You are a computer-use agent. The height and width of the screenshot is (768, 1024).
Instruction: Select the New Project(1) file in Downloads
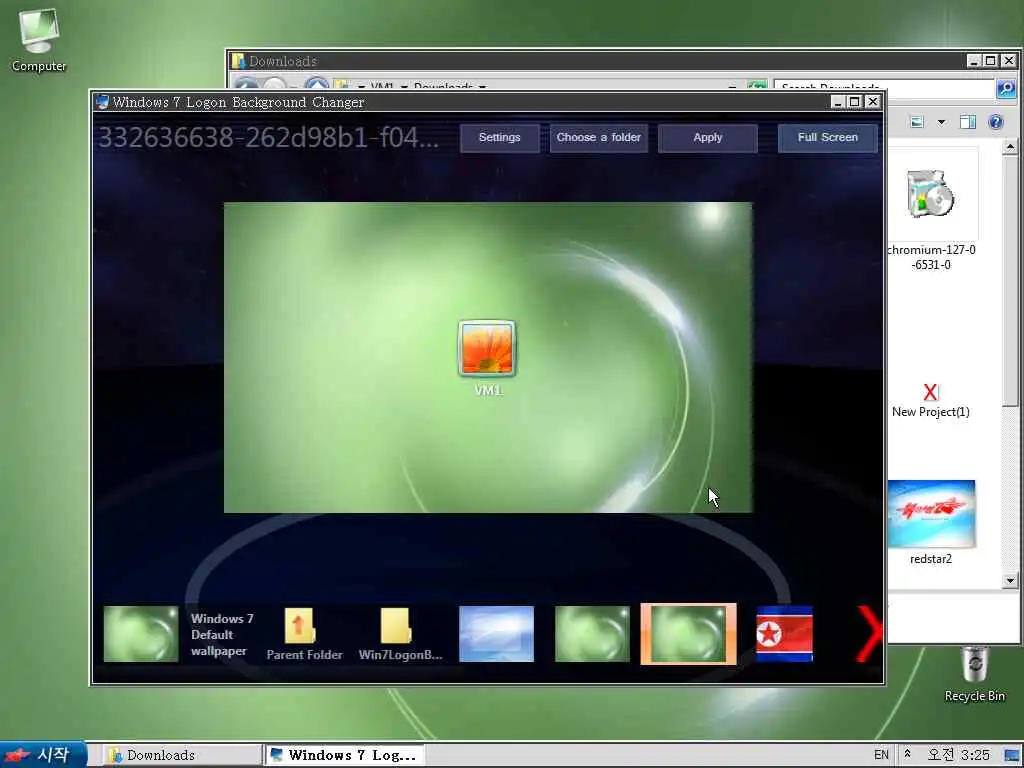pyautogui.click(x=931, y=401)
